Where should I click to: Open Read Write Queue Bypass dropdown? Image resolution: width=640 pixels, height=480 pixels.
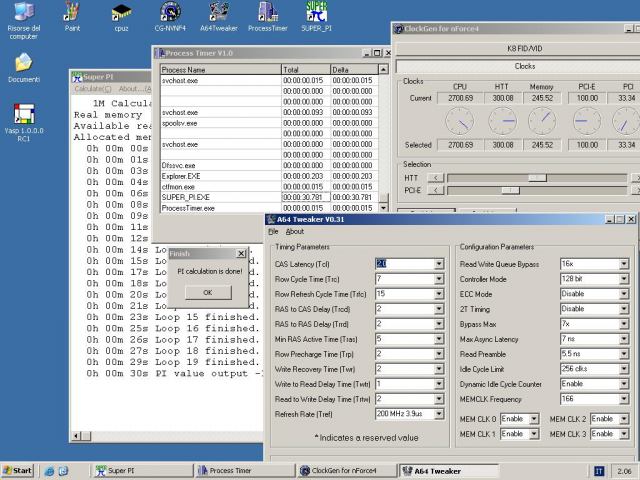[624, 264]
